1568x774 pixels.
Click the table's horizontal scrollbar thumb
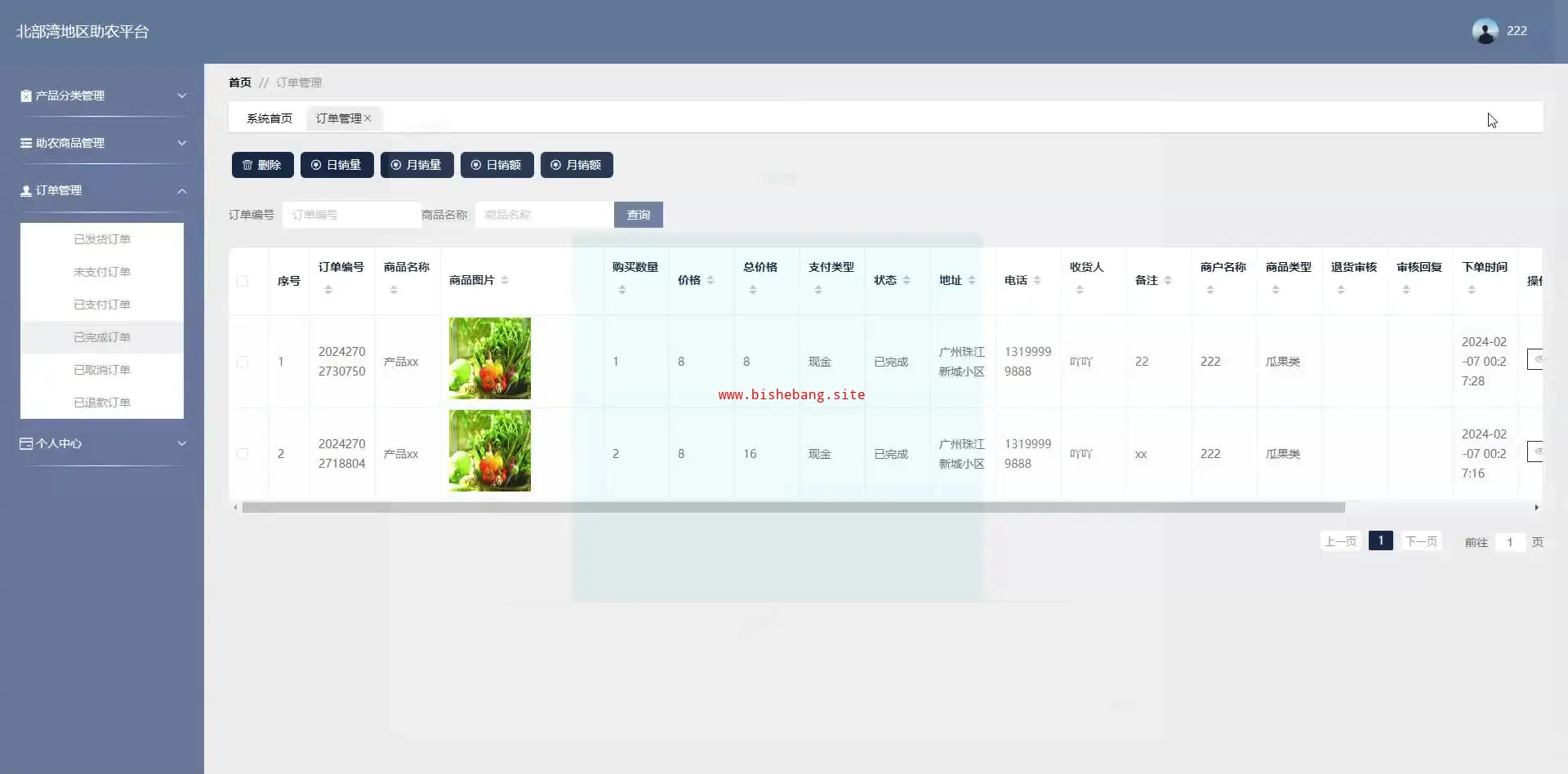(x=794, y=508)
